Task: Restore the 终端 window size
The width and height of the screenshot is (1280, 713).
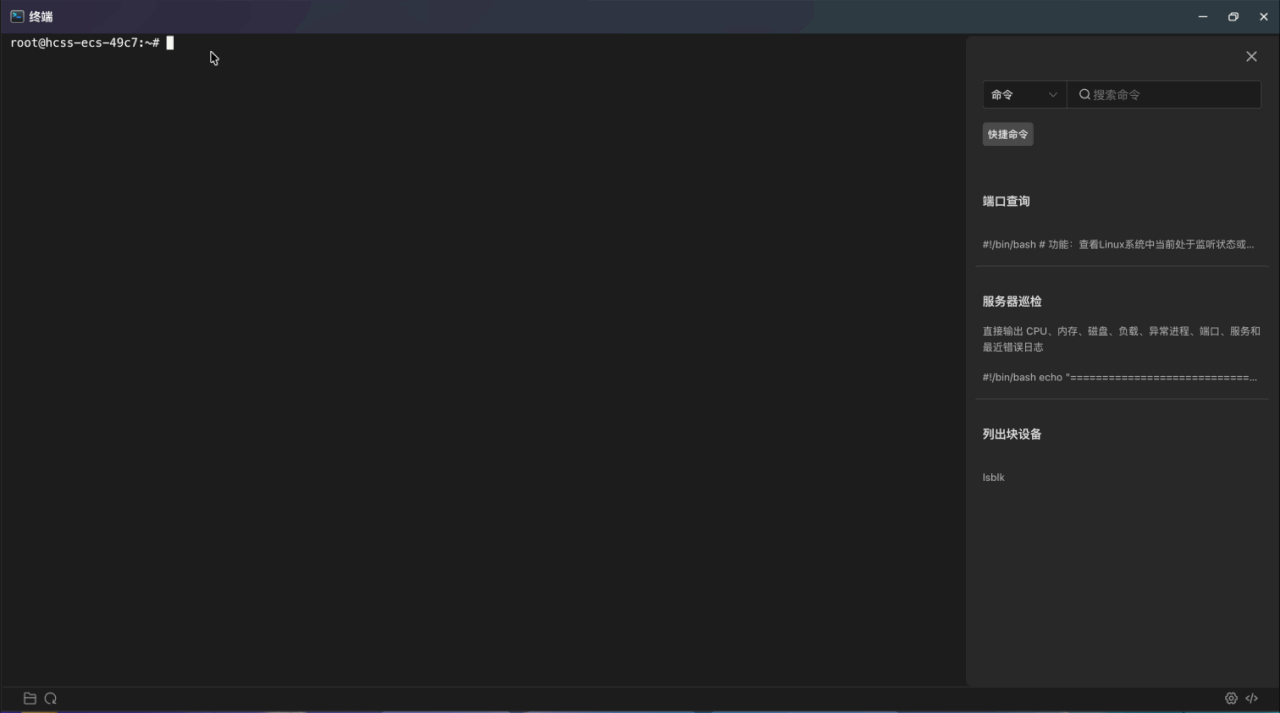Action: click(x=1233, y=17)
